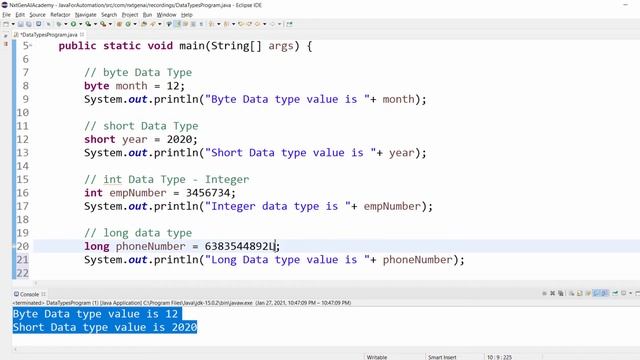The image size is (640, 360).
Task: Open the Window menu
Action: point(167,15)
